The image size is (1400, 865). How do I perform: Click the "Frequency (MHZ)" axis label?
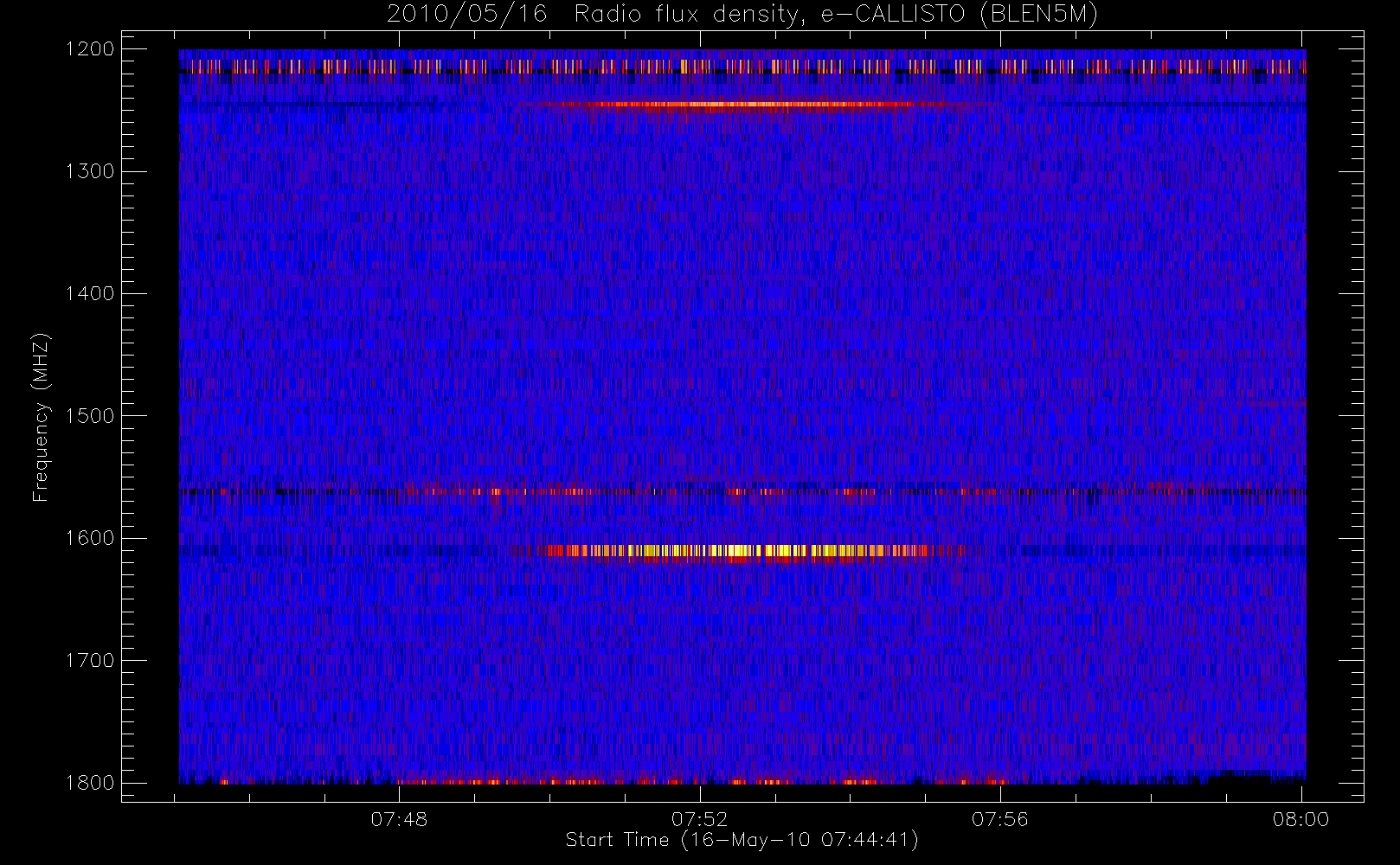[41, 417]
